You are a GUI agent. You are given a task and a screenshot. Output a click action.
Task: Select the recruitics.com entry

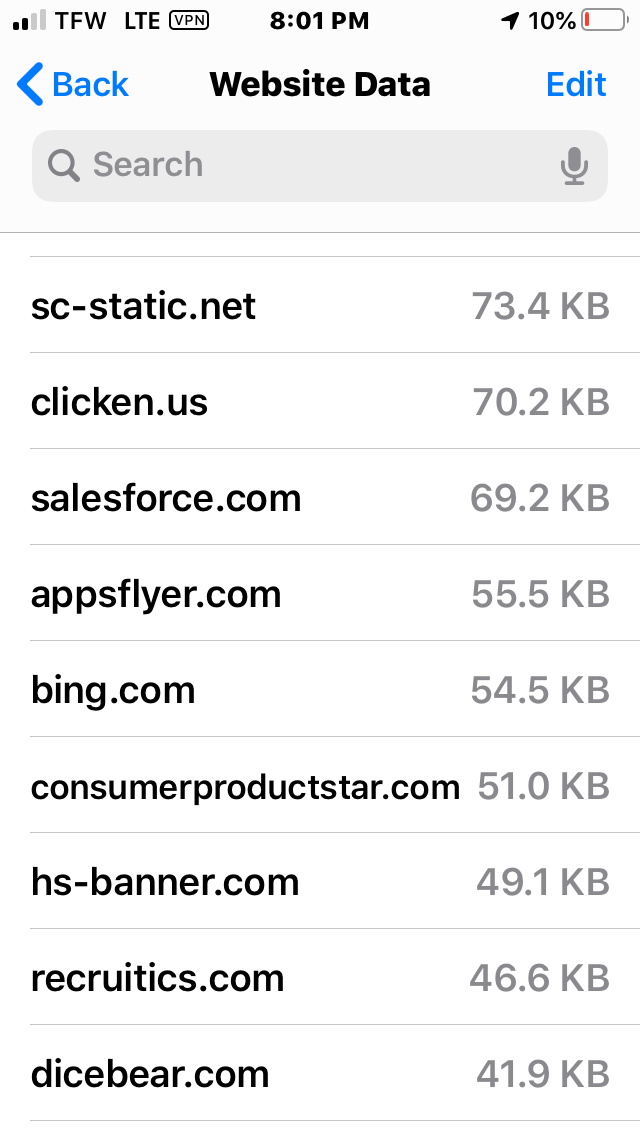320,977
